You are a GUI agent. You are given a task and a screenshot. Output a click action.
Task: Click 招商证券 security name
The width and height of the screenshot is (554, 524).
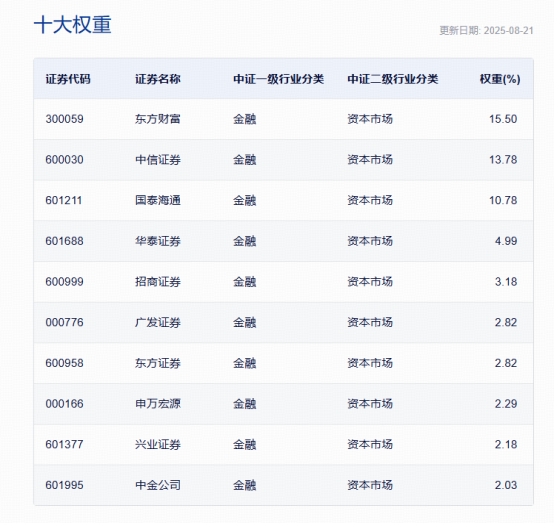pyautogui.click(x=158, y=282)
